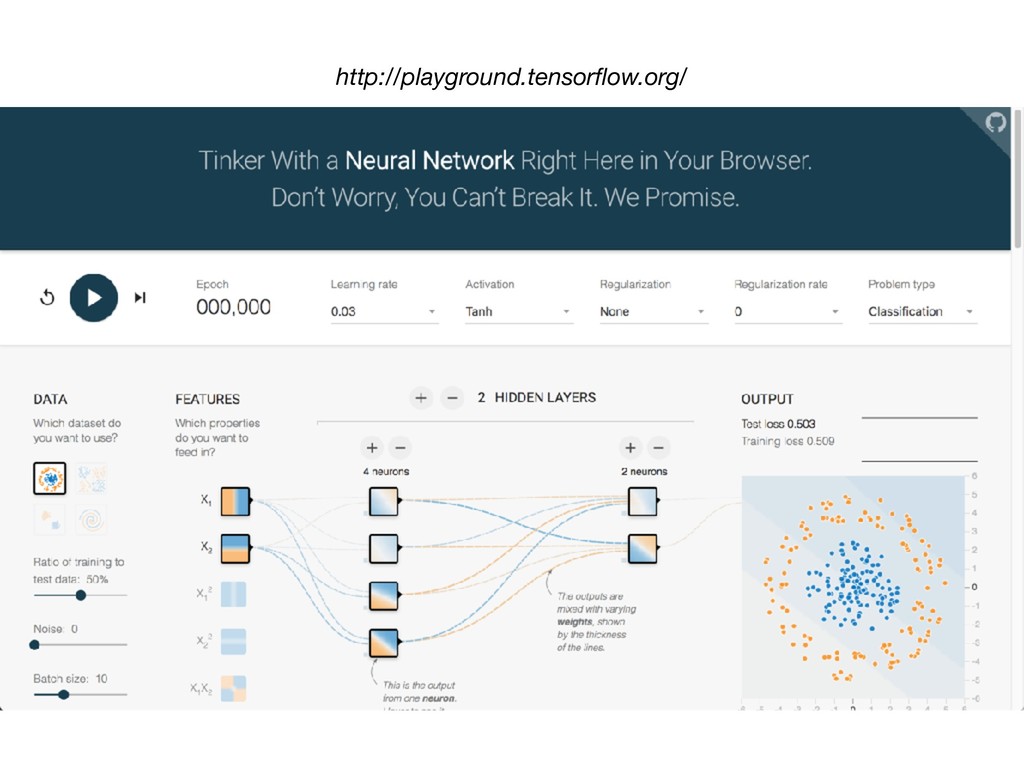Remove a neuron from the 2-neuron layer
Viewport: 1024px width, 768px height.
(658, 448)
